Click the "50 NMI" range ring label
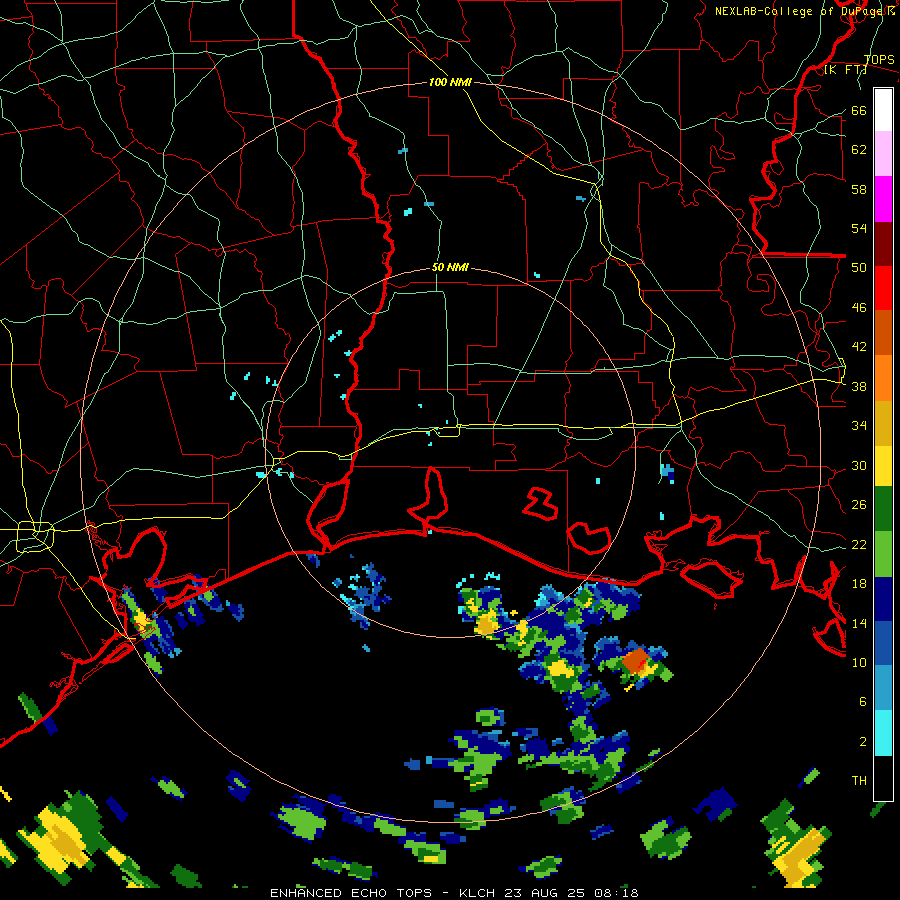 coord(450,267)
